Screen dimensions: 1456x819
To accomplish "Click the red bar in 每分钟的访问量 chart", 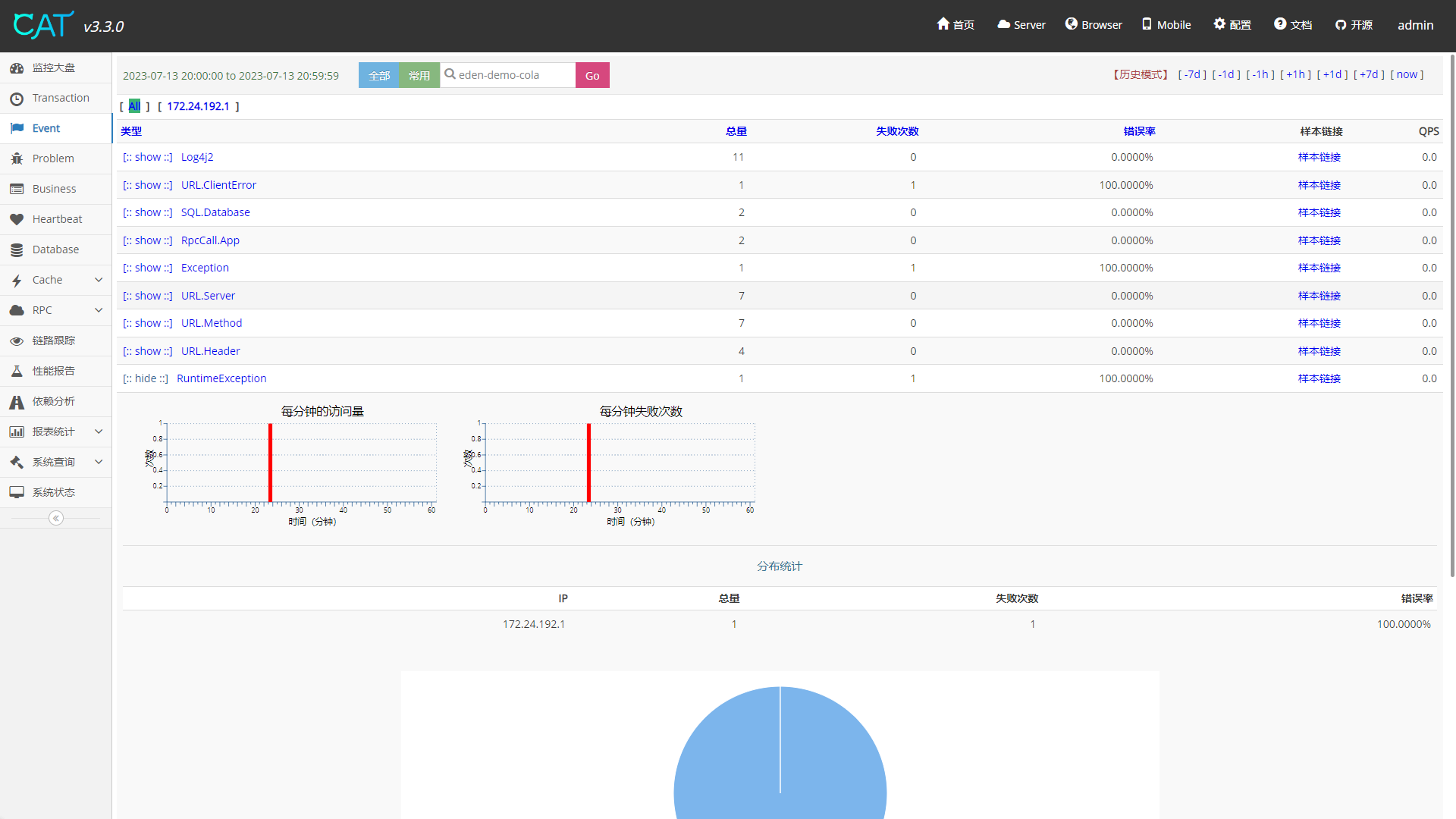I will 270,463.
